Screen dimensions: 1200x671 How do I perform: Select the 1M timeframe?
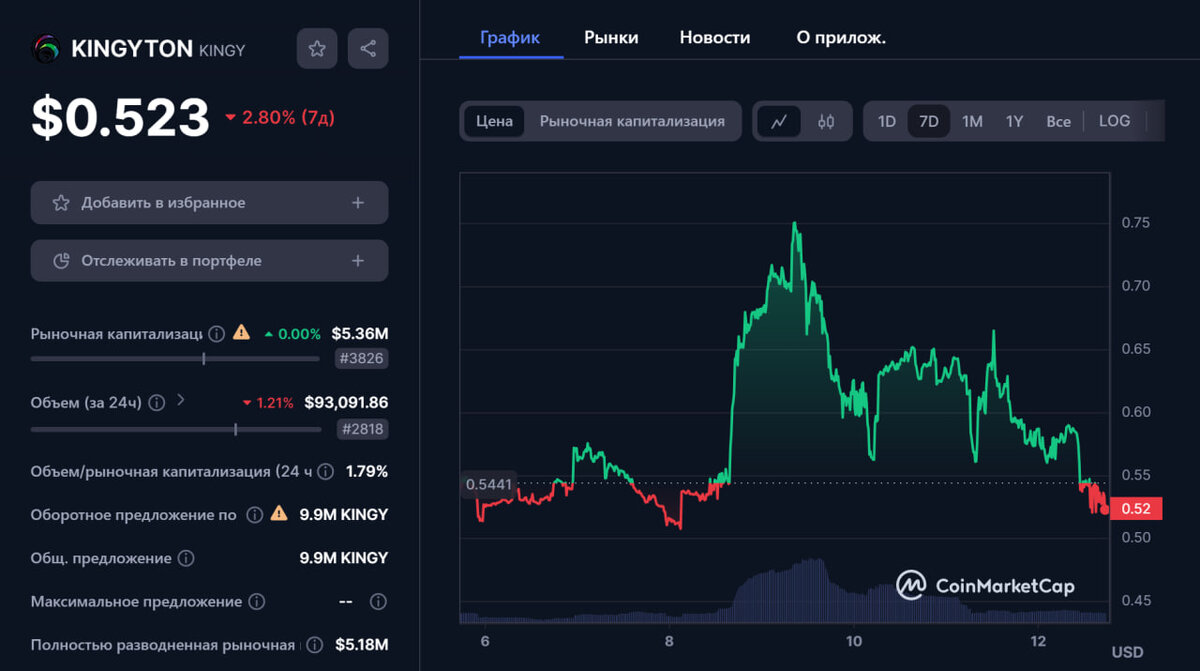pyautogui.click(x=971, y=120)
